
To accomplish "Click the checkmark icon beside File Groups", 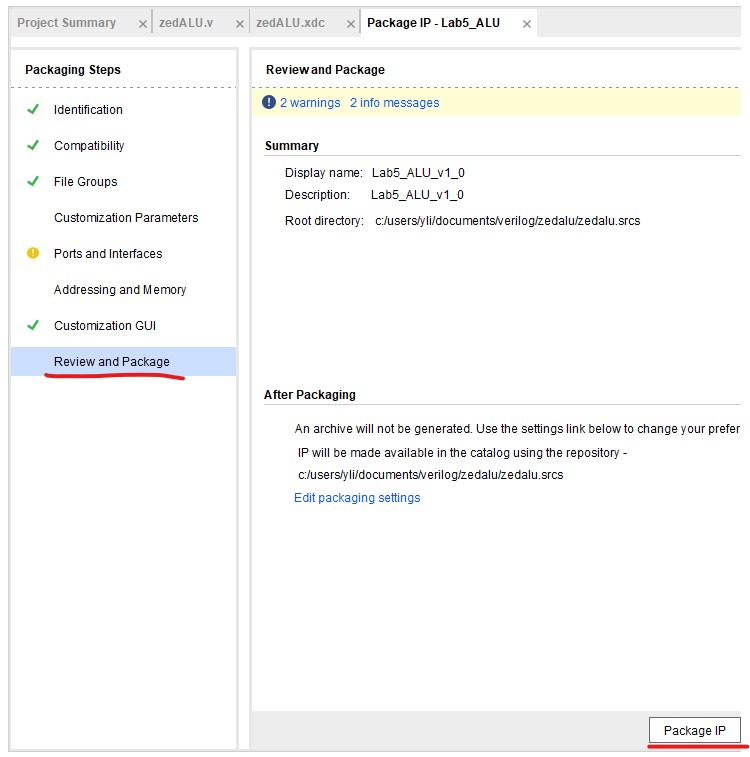I will (x=33, y=182).
